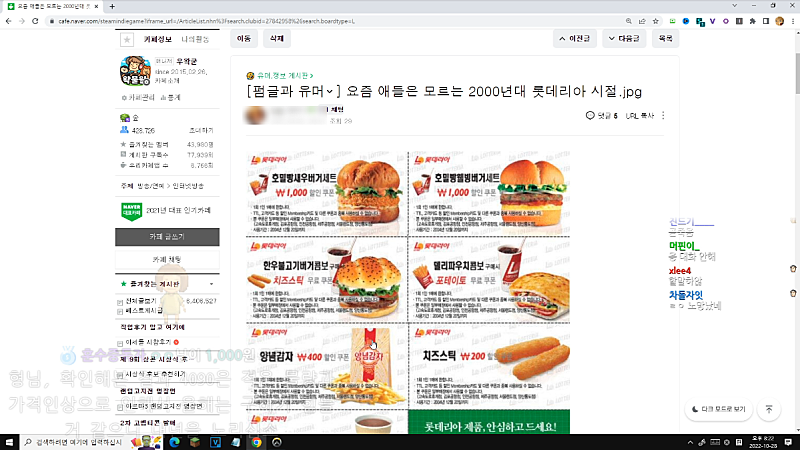Open the 카페정보 tab

pos(158,39)
